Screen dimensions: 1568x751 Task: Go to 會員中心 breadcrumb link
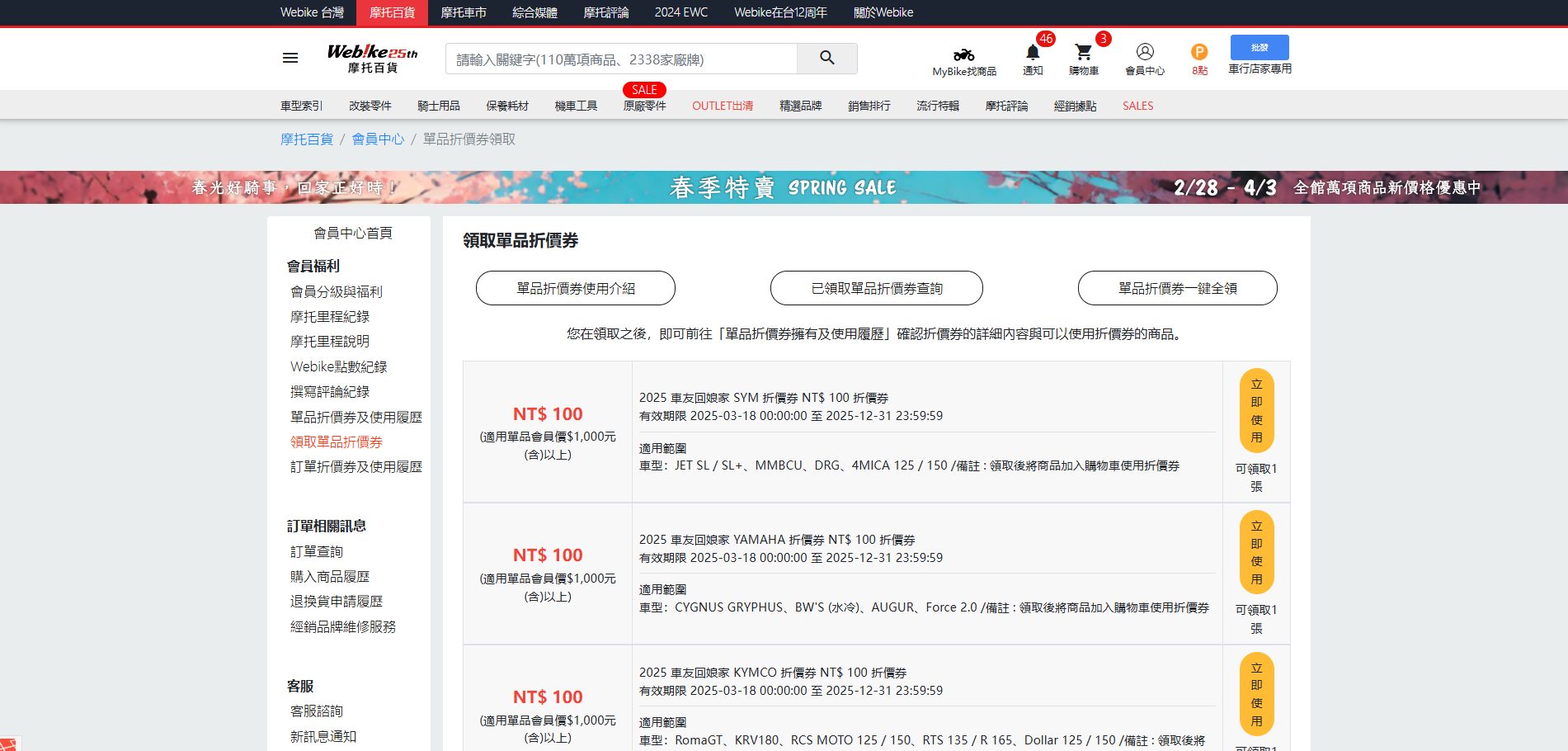pyautogui.click(x=378, y=139)
